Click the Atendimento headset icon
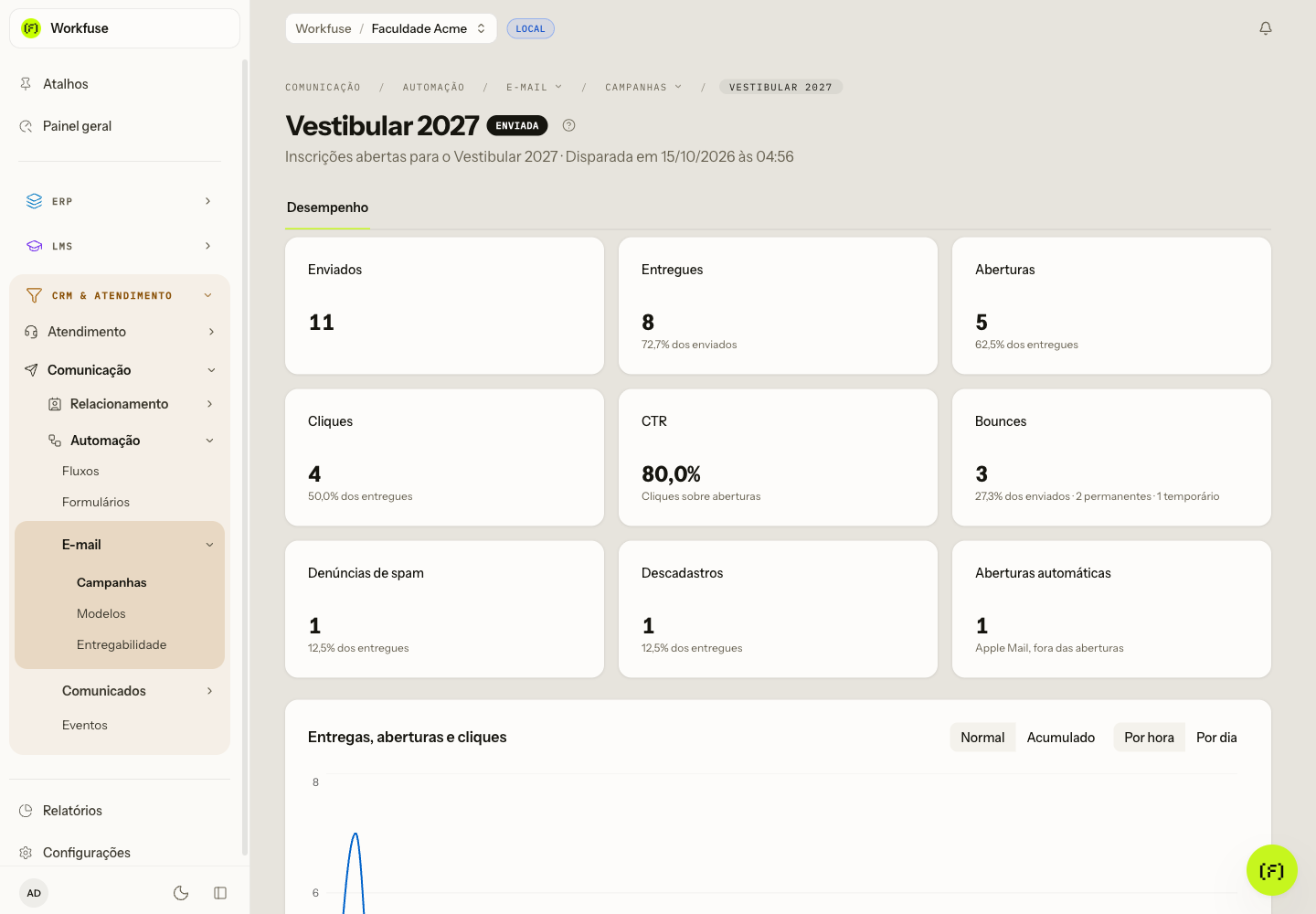 tap(31, 332)
